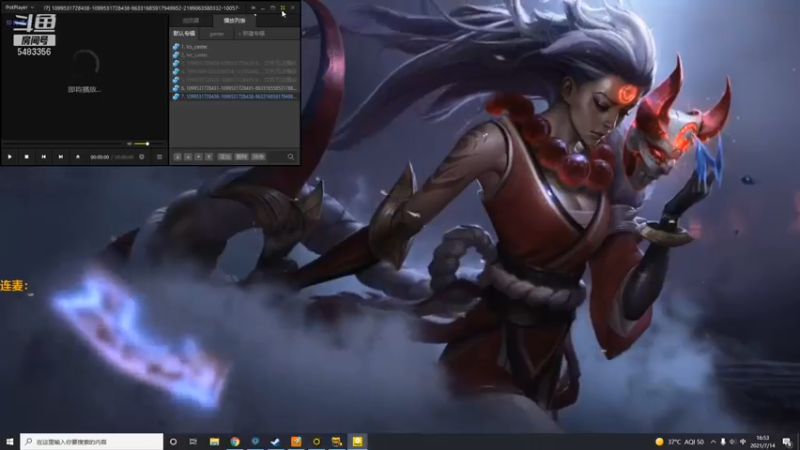Open the yellow folder-like app on taskbar
This screenshot has width=800, height=450.
tap(337, 442)
